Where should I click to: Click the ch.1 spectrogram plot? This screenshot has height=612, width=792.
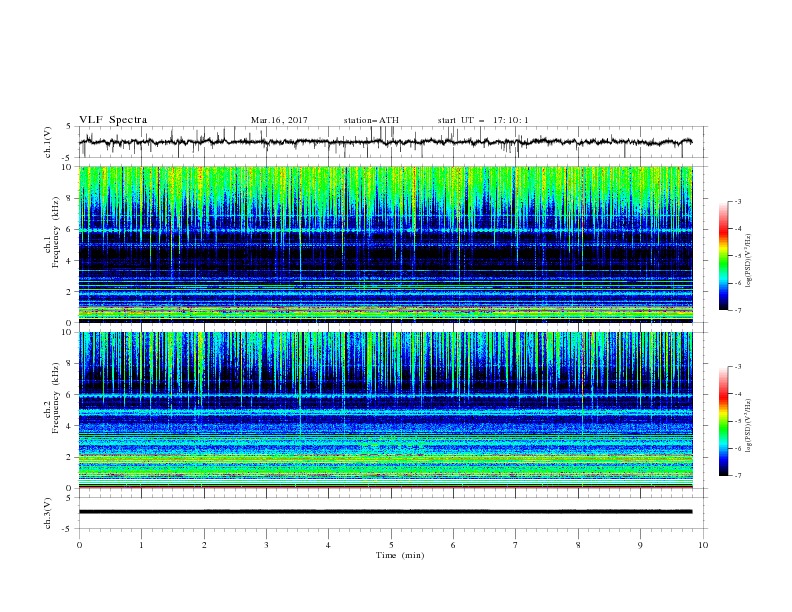tap(385, 244)
